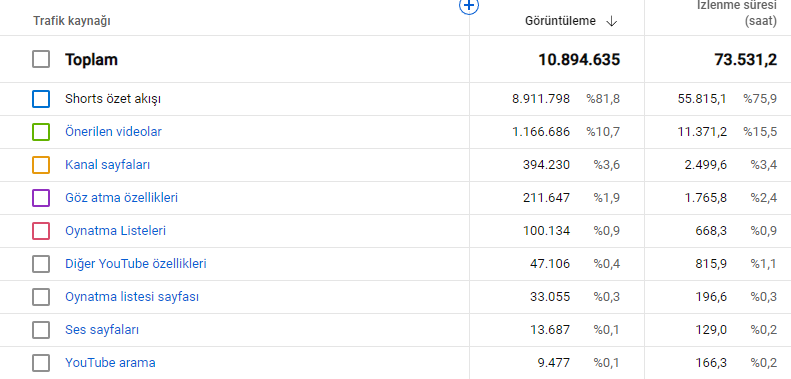This screenshot has height=379, width=791.
Task: Check the Diğer YouTube özellikleri checkbox
Action: [41, 264]
